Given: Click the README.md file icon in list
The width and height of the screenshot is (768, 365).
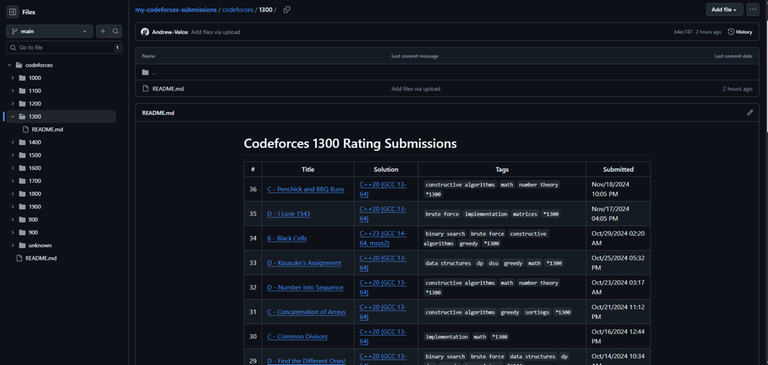Looking at the screenshot, I should [145, 89].
